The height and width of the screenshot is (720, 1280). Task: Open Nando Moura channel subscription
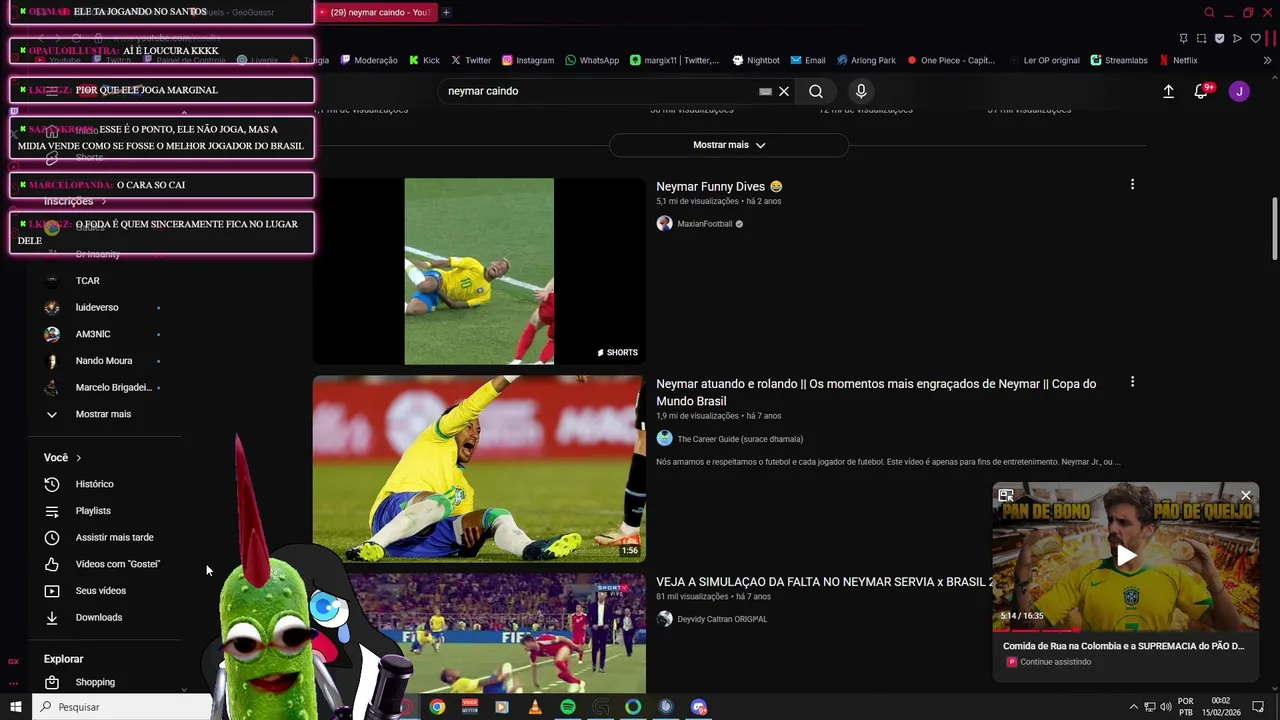tap(105, 361)
